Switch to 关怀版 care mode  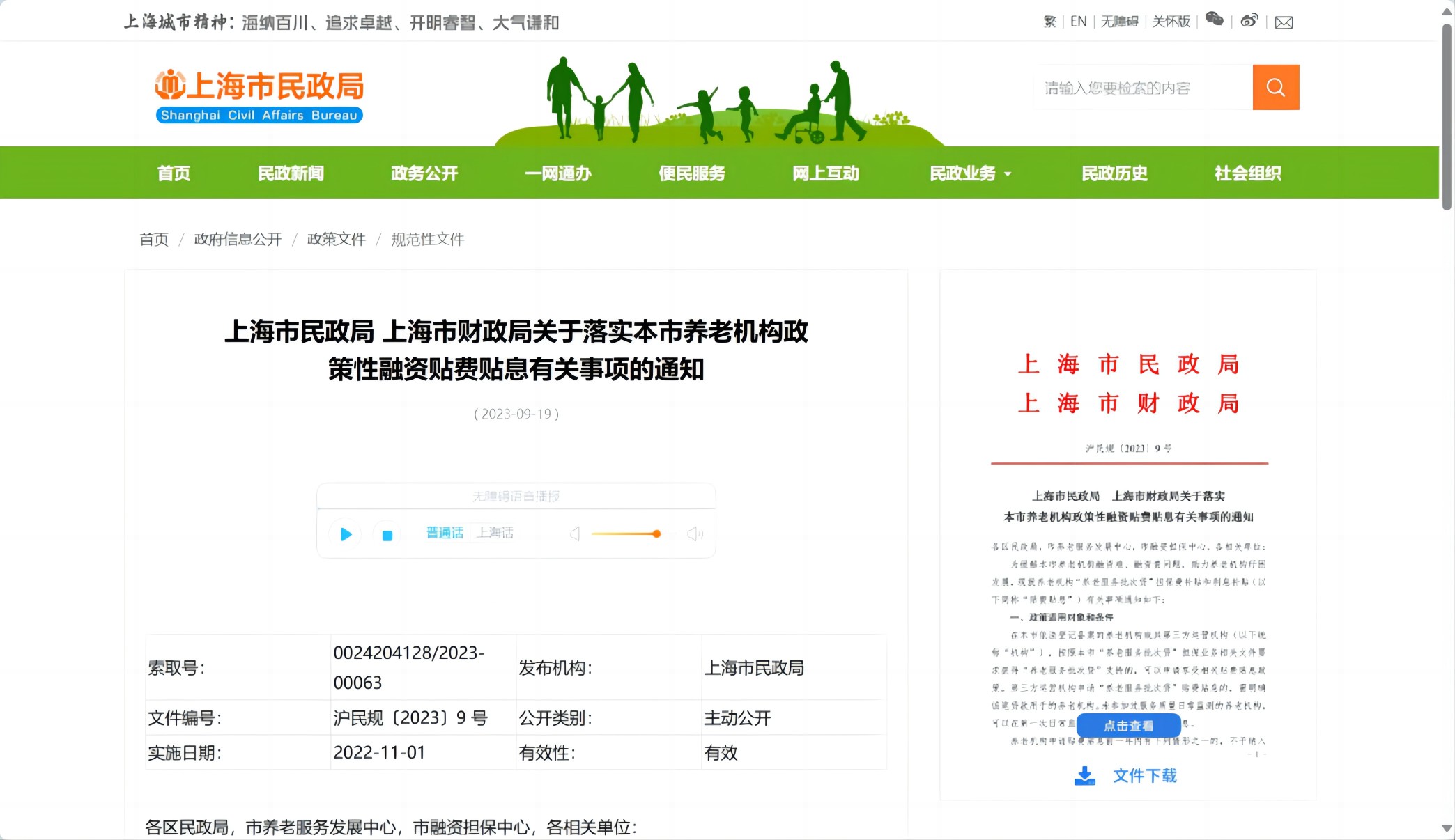pyautogui.click(x=1171, y=22)
